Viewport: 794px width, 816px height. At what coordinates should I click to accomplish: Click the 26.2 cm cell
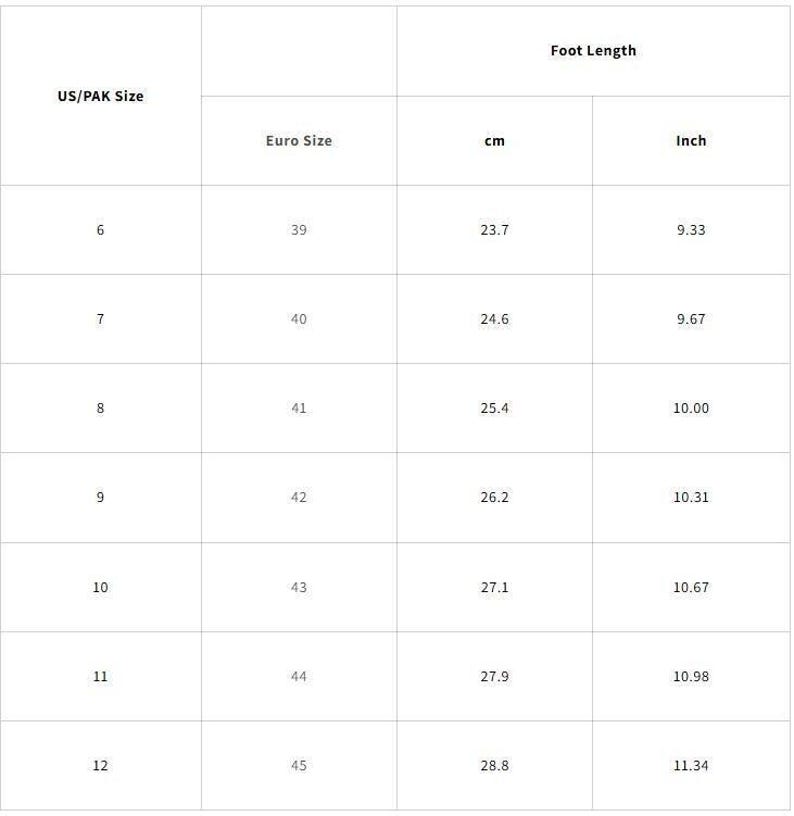[x=494, y=498]
